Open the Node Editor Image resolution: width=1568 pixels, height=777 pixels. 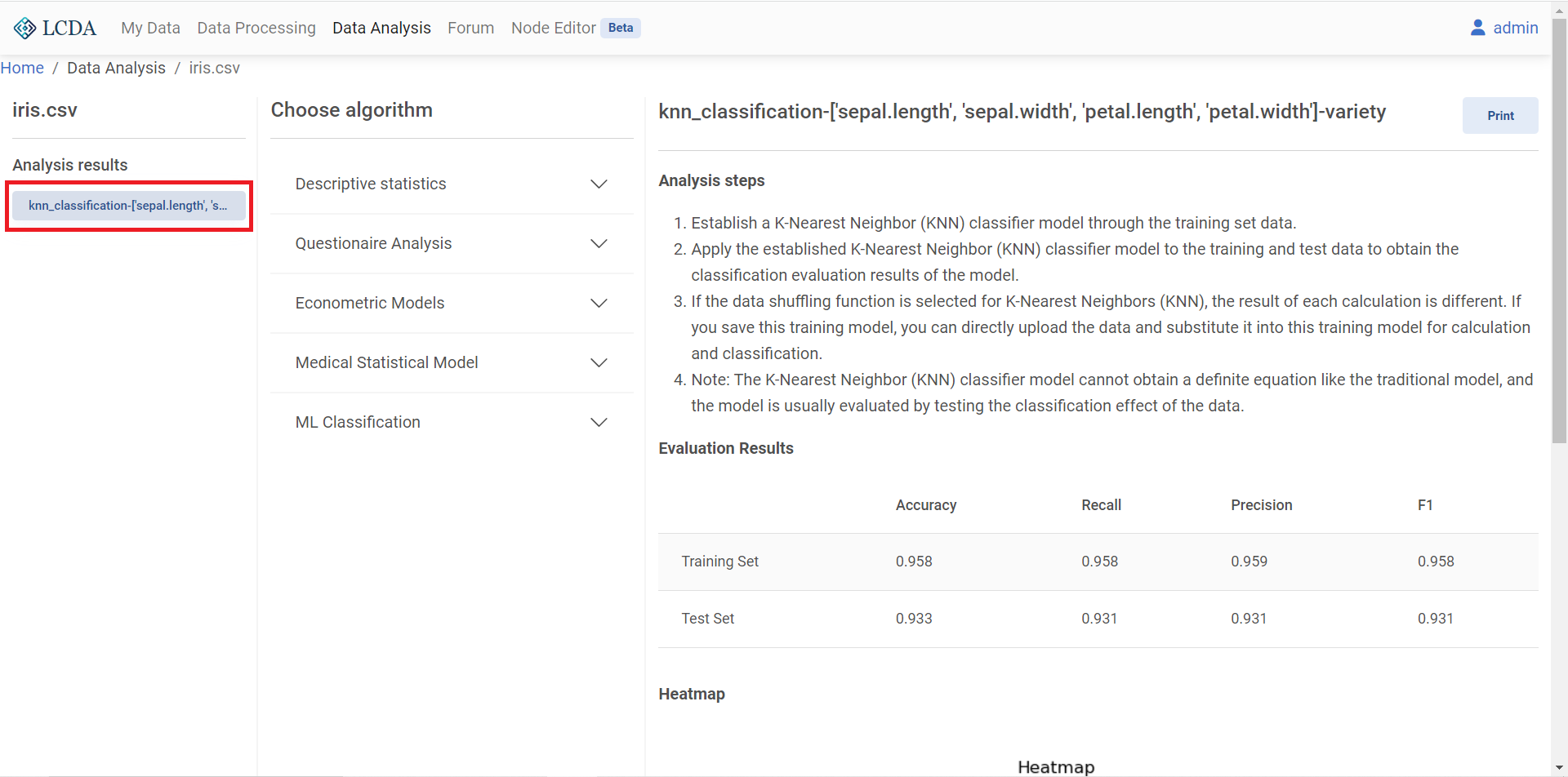click(554, 27)
